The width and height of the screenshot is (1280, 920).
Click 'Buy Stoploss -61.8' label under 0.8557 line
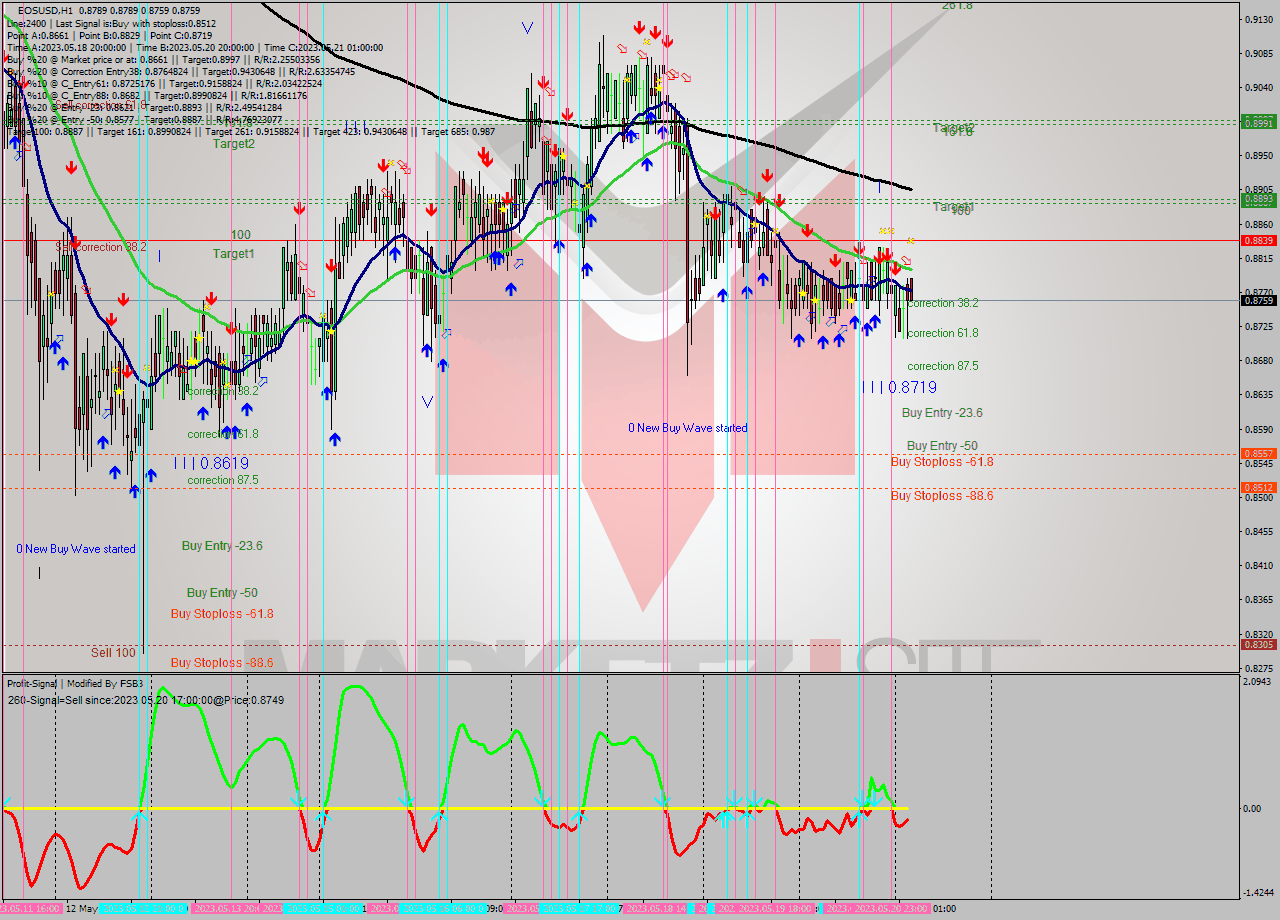942,462
